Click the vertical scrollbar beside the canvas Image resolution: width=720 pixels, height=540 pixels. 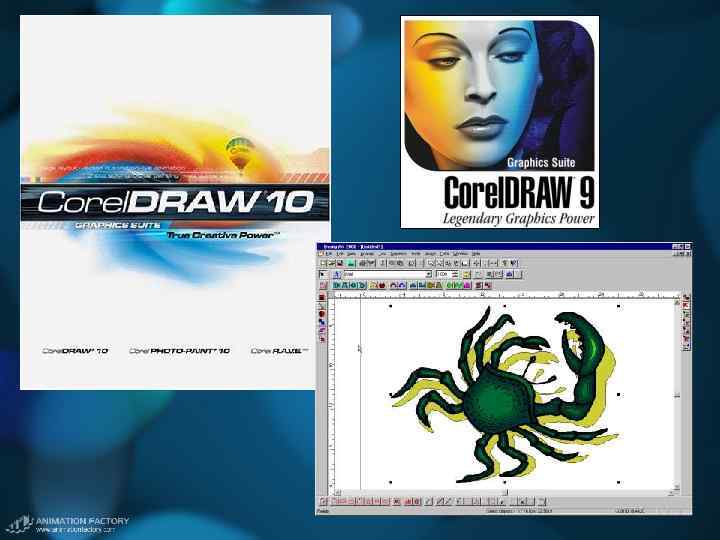[677, 395]
